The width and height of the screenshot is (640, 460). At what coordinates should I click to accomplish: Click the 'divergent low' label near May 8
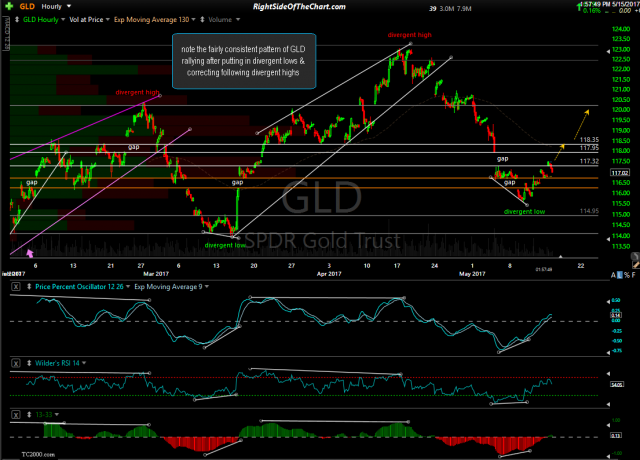(x=524, y=211)
